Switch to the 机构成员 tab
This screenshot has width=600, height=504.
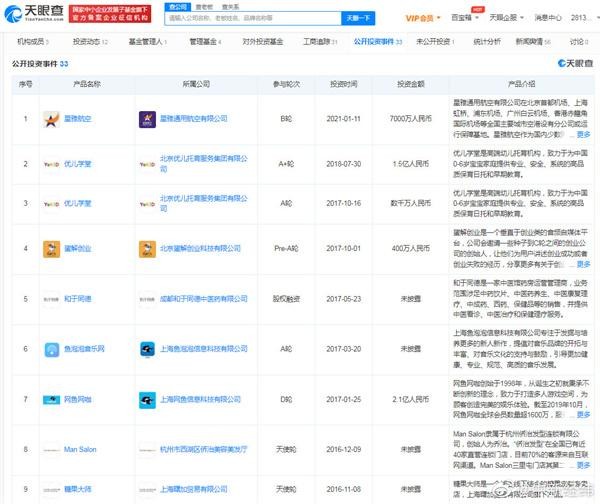coord(33,42)
